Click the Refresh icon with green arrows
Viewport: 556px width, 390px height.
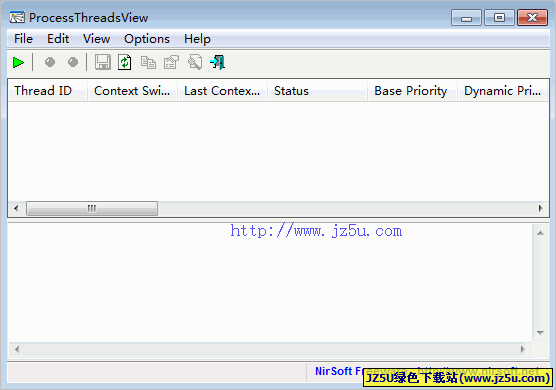125,62
